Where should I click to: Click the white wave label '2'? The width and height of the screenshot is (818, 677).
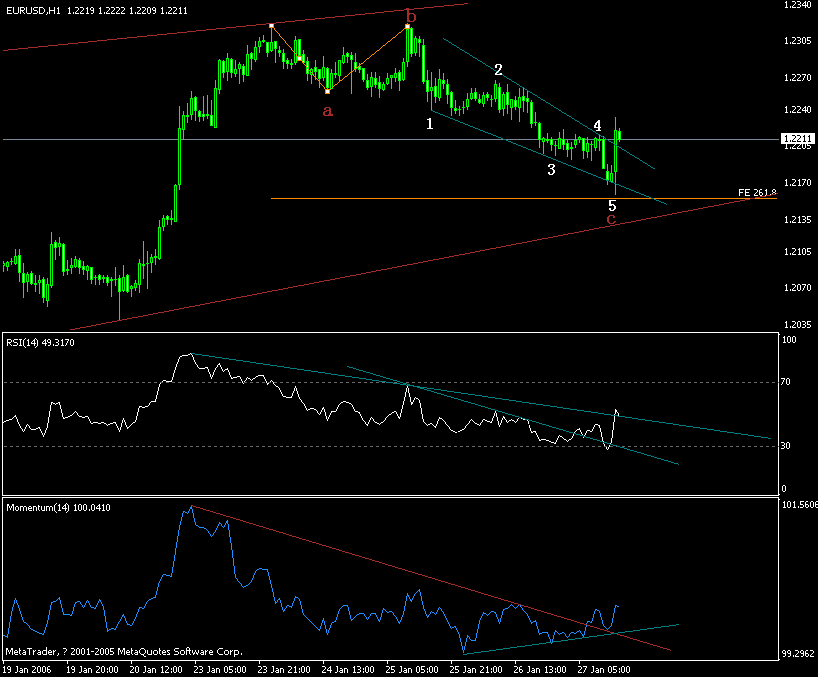(x=498, y=69)
